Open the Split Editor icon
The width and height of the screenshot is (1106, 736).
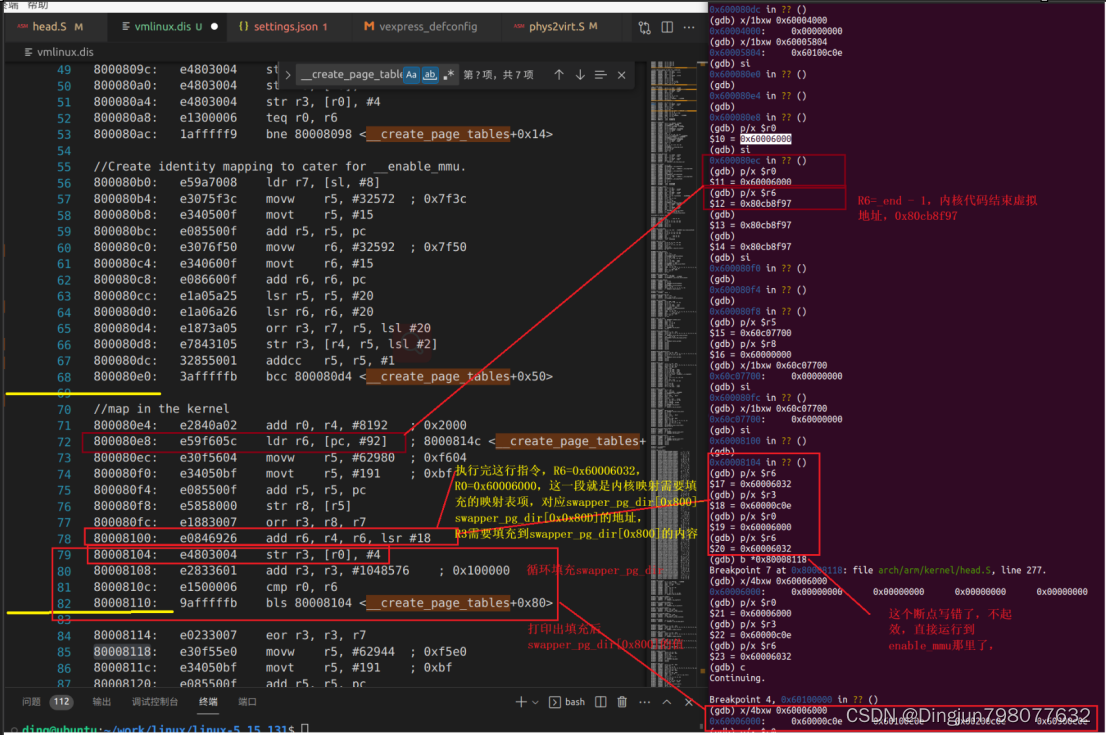[667, 27]
